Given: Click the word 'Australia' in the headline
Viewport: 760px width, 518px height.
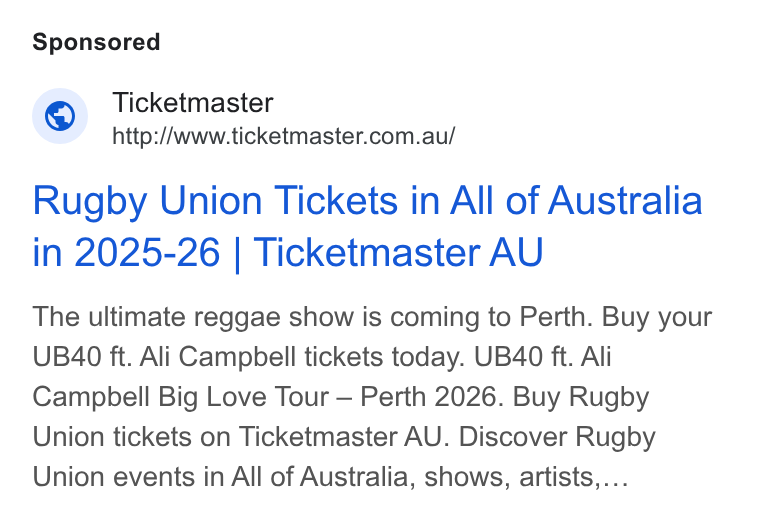Looking at the screenshot, I should 625,201.
